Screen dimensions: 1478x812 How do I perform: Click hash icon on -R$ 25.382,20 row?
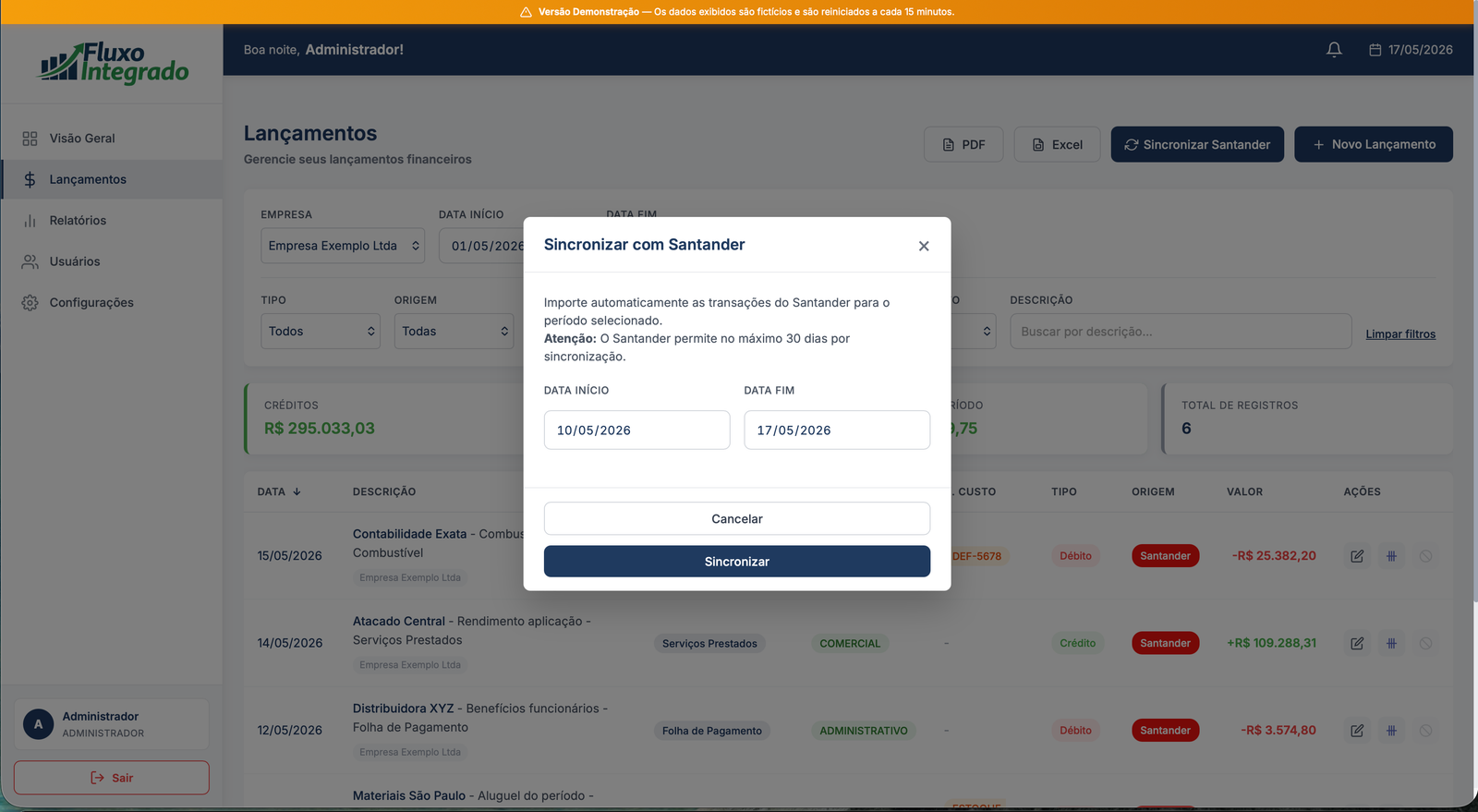click(1391, 556)
